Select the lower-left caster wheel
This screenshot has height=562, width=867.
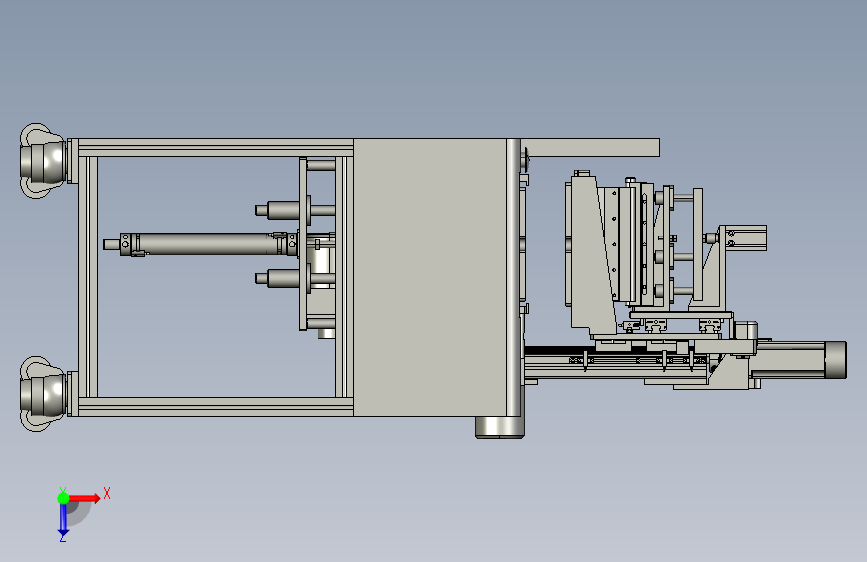point(42,394)
